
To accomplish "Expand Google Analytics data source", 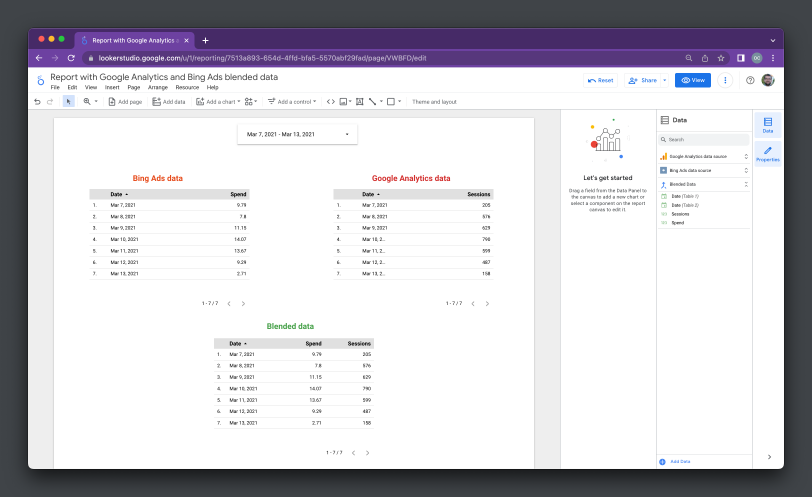I will point(746,156).
